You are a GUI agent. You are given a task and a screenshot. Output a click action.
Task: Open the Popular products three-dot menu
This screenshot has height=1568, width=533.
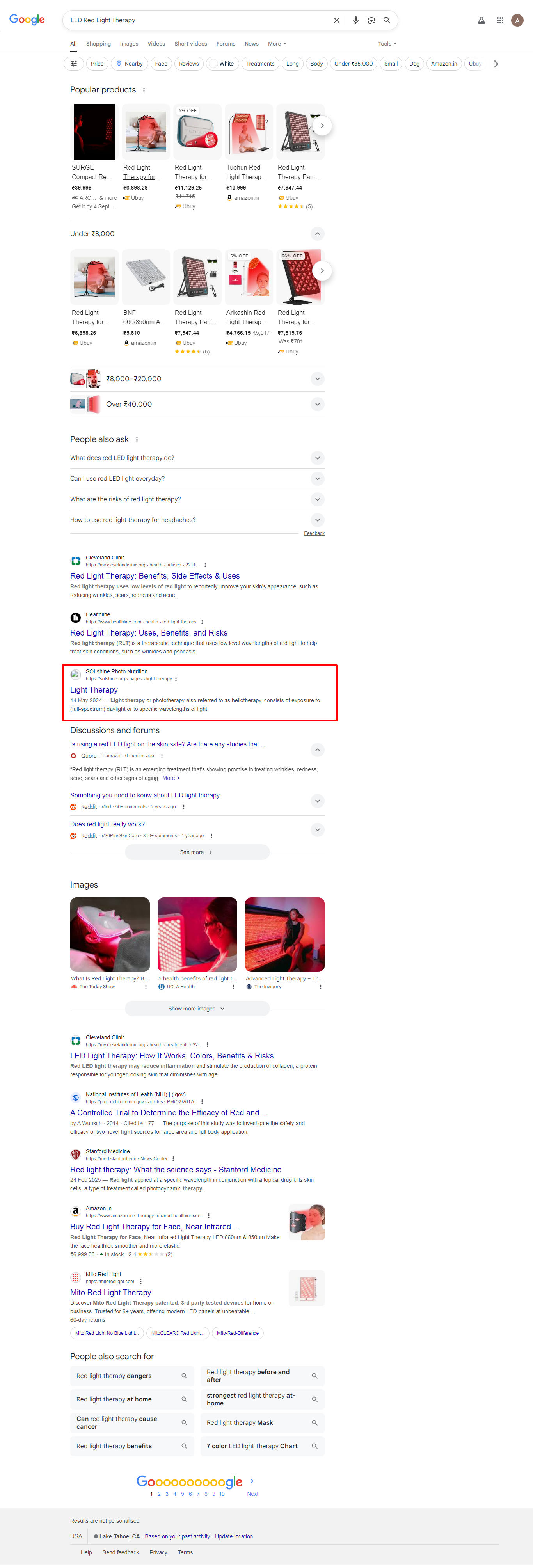(144, 90)
